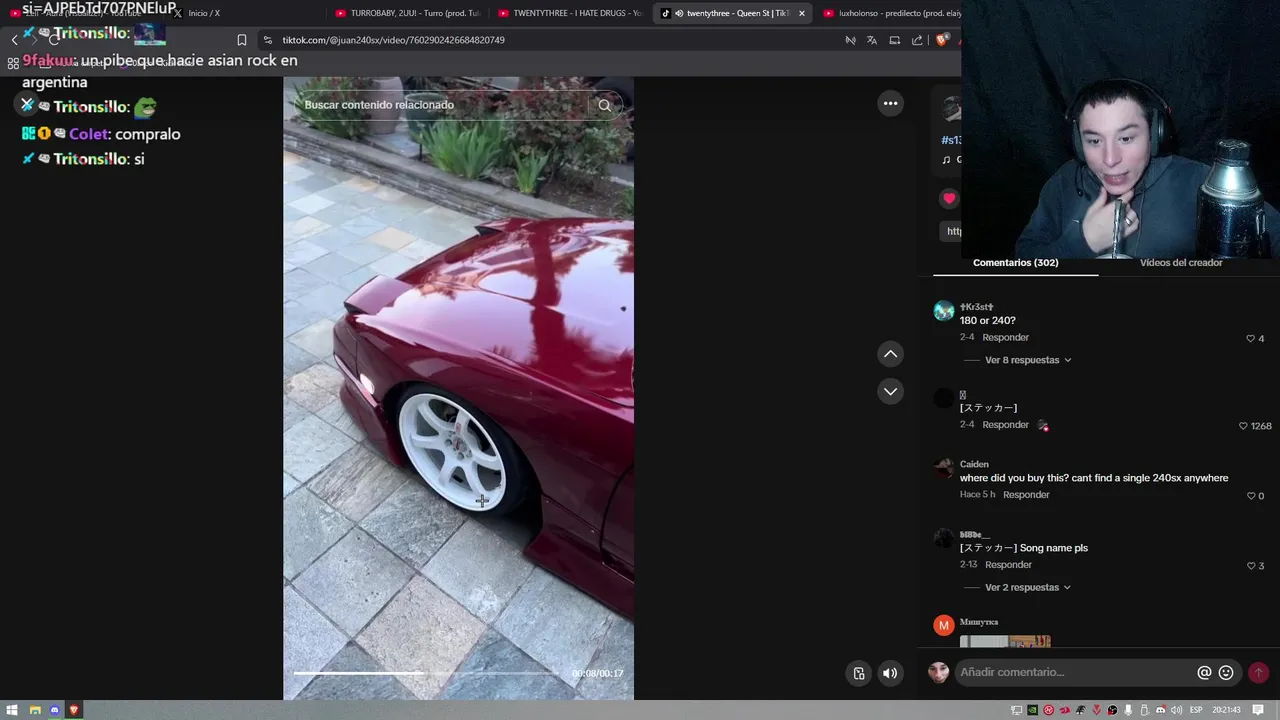Viewport: 1280px width, 720px height.
Task: Switch to TURROBABY, 2UU! YouTube tab
Action: [408, 13]
